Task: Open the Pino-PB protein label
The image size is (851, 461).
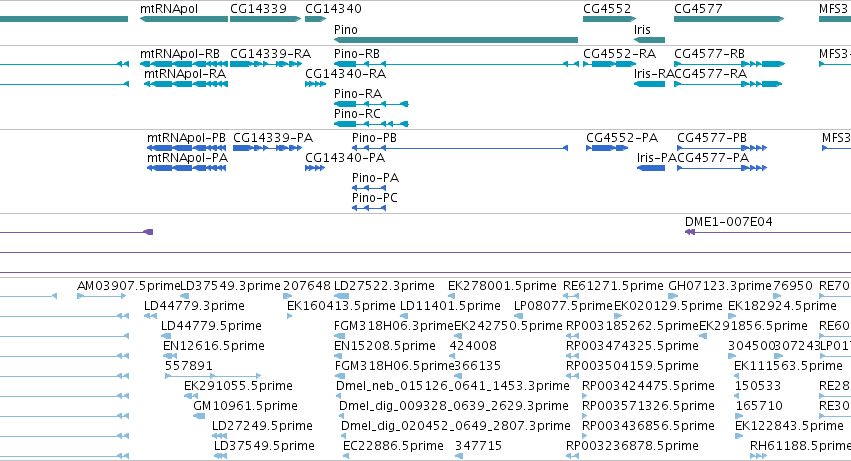Action: pos(374,138)
